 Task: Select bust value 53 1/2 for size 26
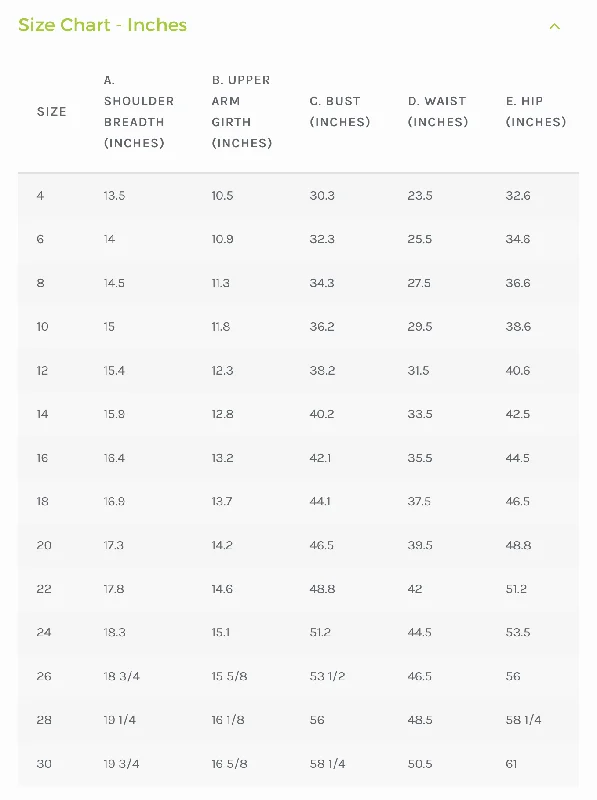click(327, 676)
